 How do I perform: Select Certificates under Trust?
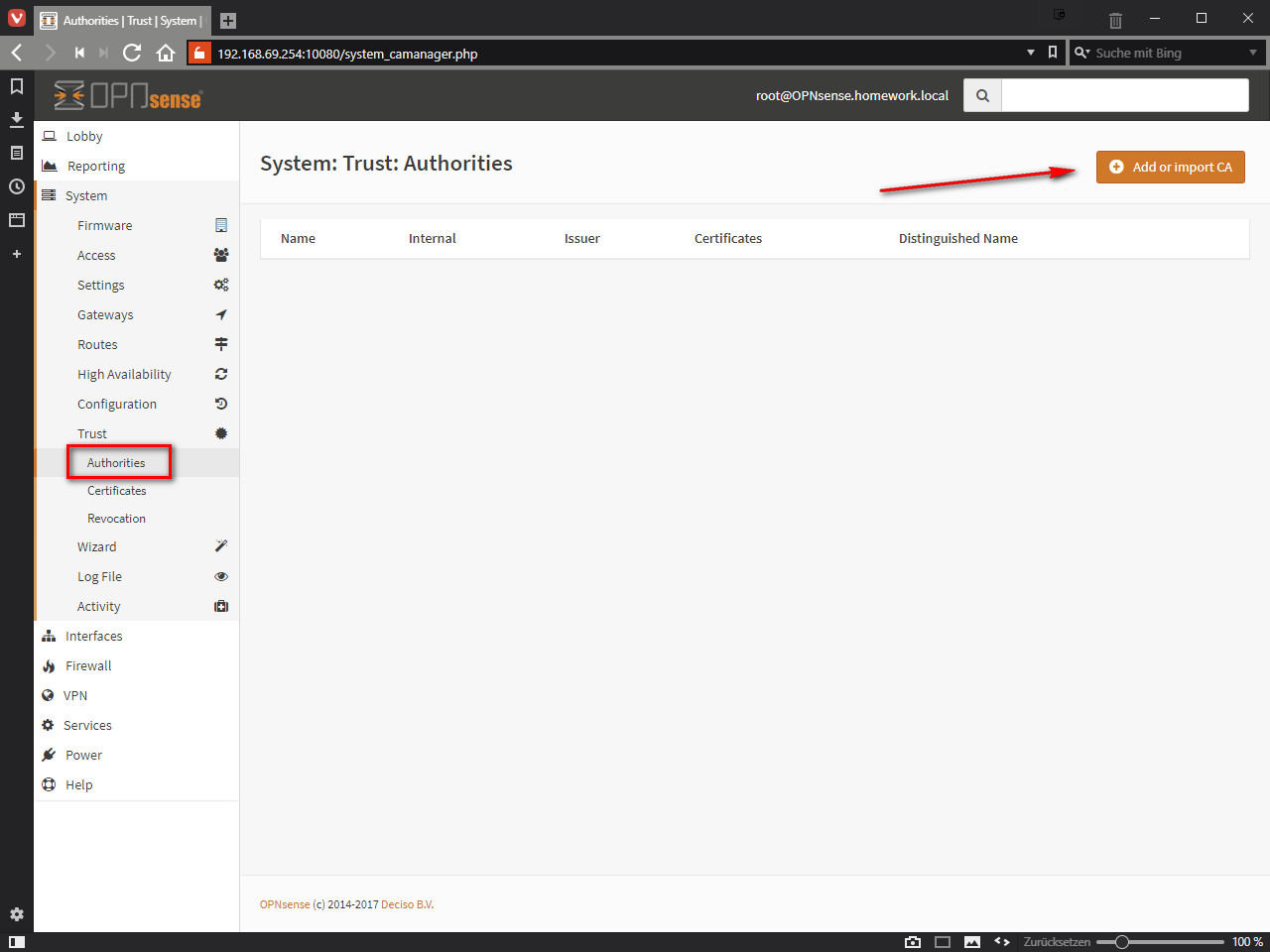click(117, 491)
